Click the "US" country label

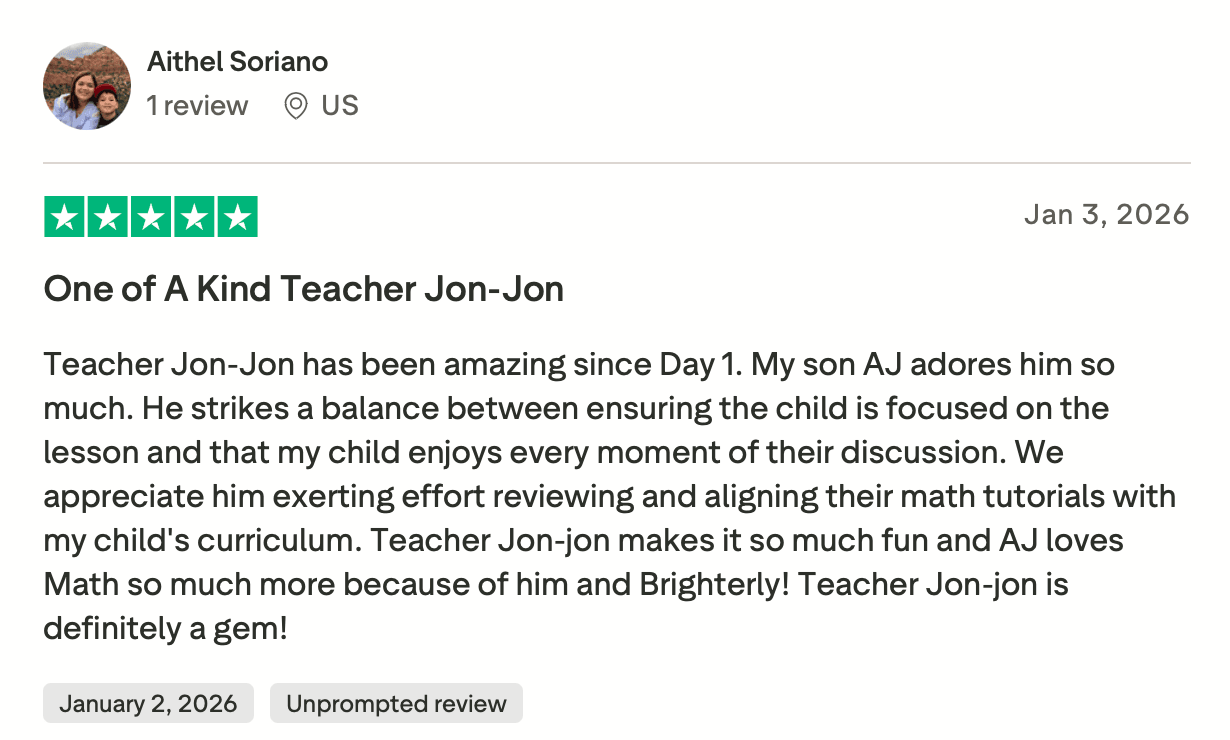pos(340,105)
